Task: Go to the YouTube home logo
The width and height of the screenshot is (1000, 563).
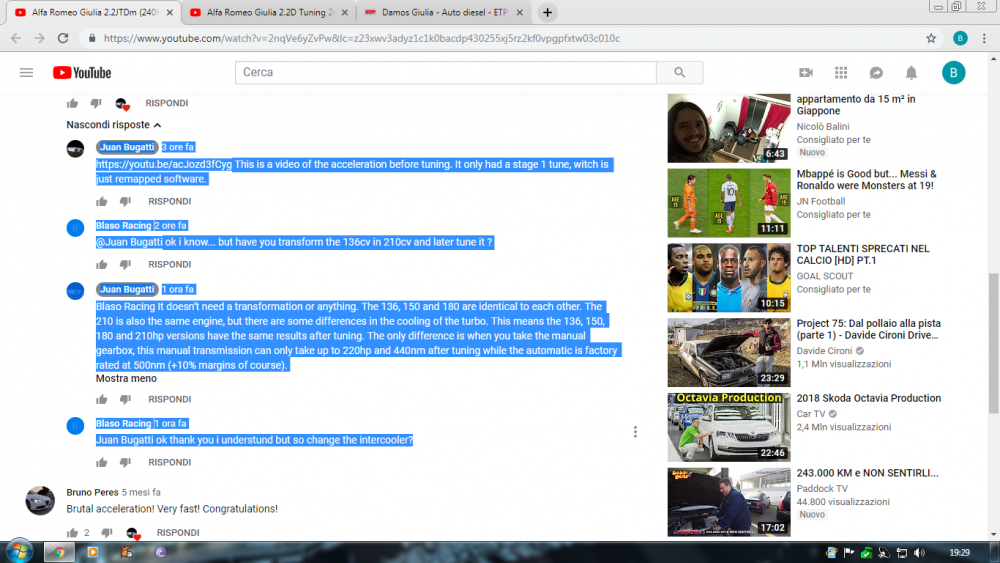Action: click(x=82, y=73)
